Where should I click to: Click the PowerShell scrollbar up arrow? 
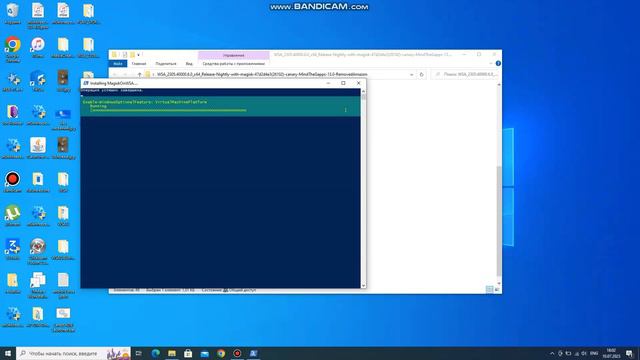[x=363, y=91]
